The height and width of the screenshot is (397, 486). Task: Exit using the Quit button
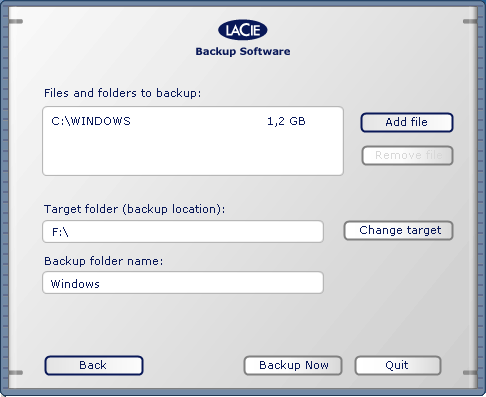[x=398, y=365]
